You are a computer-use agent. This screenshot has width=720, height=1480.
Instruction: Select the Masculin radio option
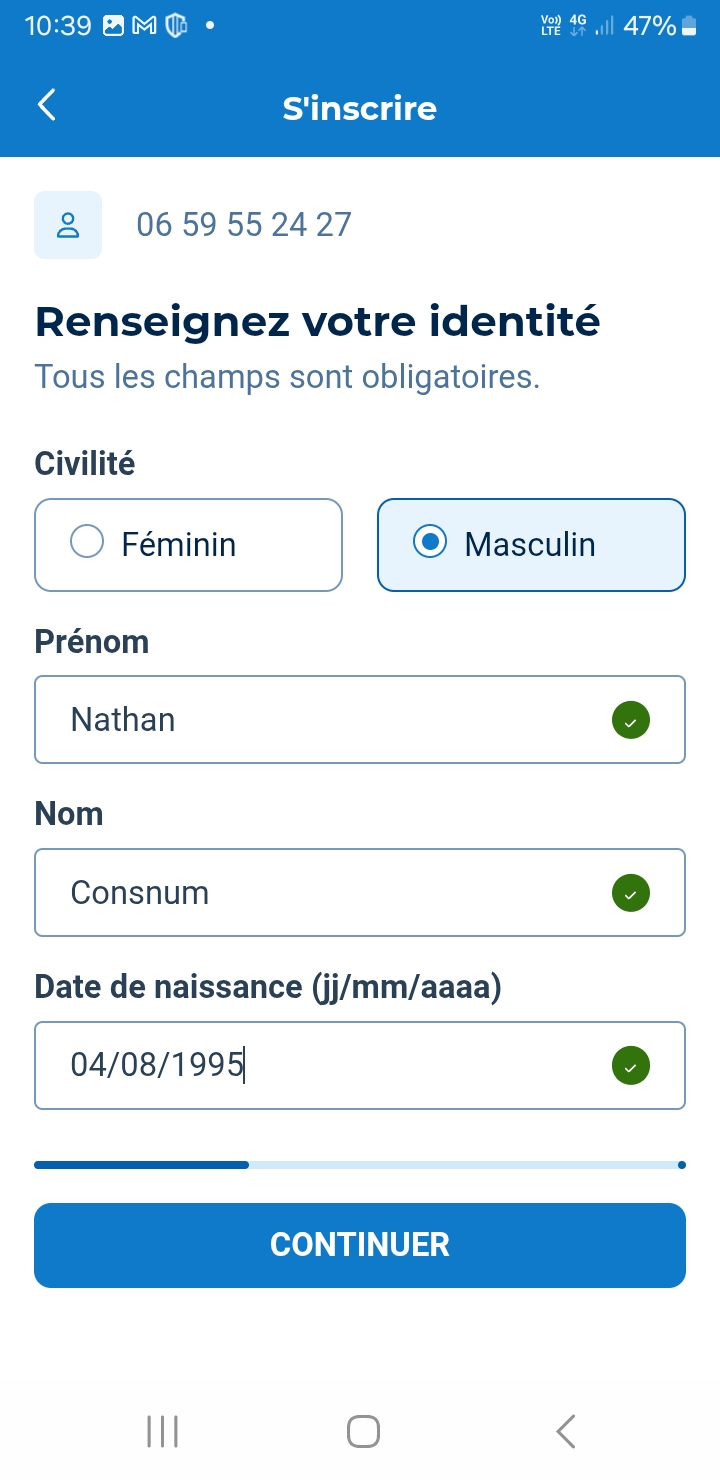[531, 545]
